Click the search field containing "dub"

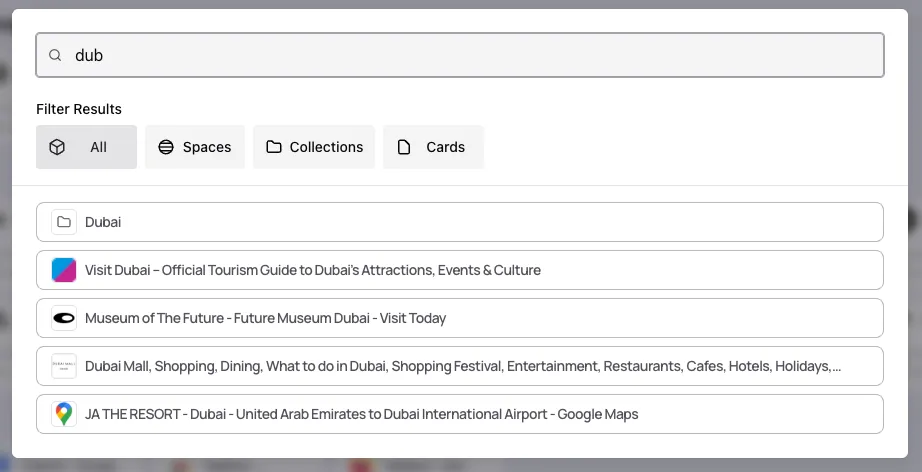point(460,55)
